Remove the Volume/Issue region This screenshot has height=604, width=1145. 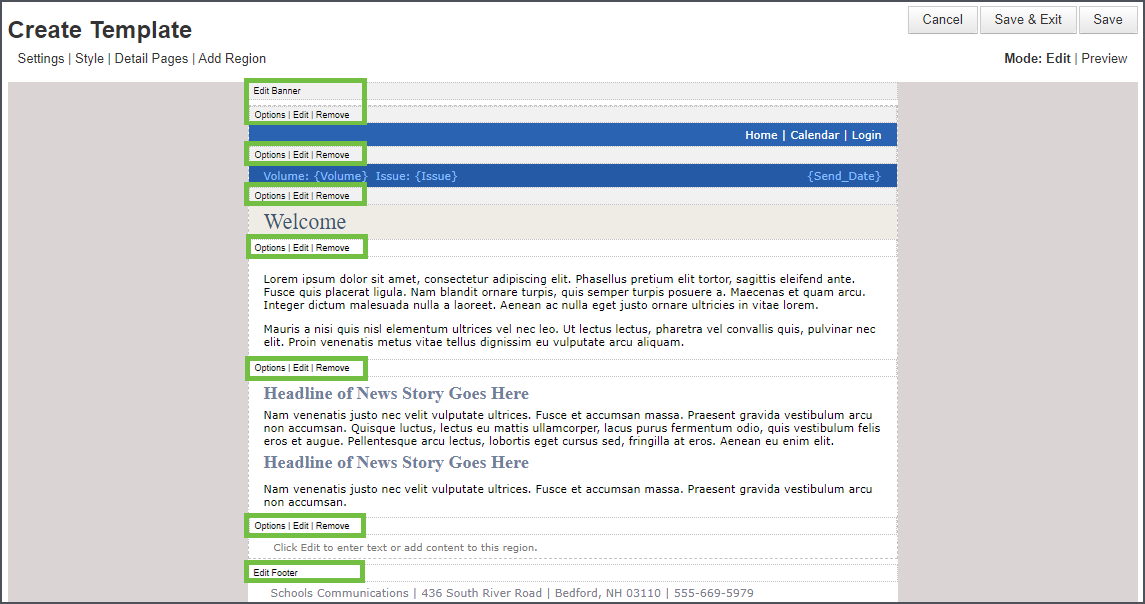tap(332, 155)
